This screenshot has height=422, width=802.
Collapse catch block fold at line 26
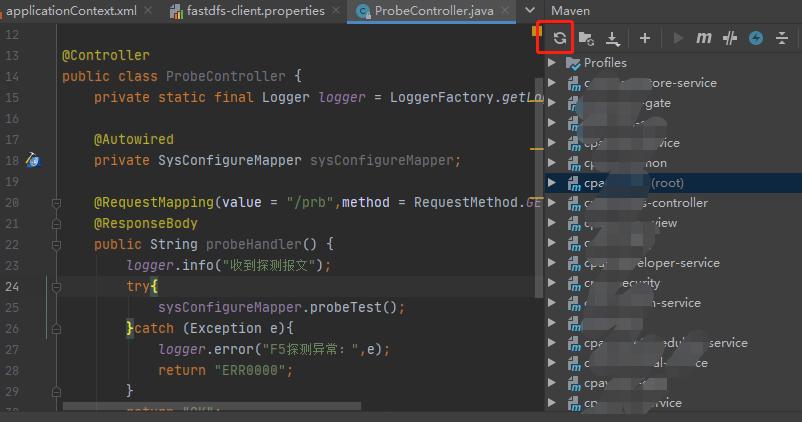pyautogui.click(x=56, y=329)
